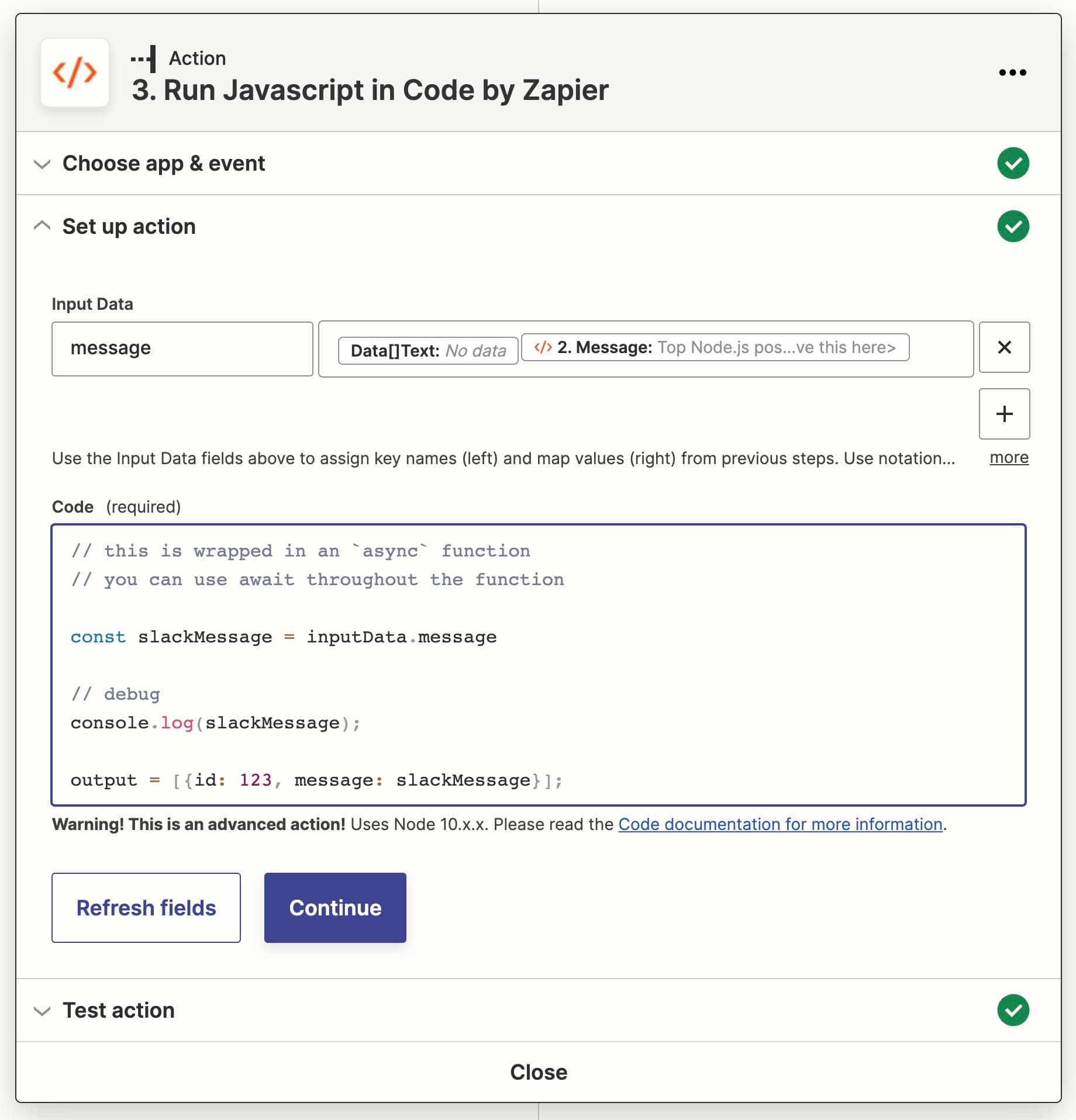Click the '// debug' comment line
The width and height of the screenshot is (1076, 1120).
click(115, 694)
